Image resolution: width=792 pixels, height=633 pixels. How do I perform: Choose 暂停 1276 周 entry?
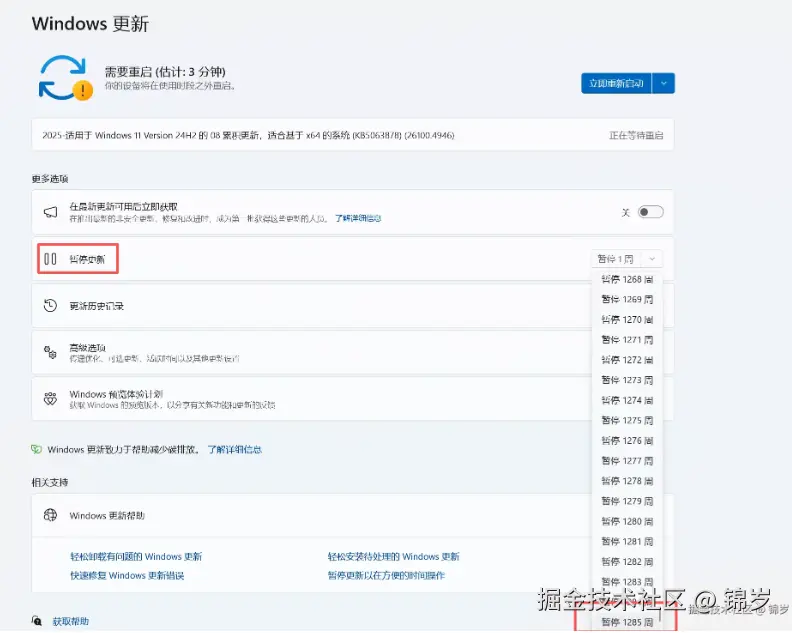(627, 441)
